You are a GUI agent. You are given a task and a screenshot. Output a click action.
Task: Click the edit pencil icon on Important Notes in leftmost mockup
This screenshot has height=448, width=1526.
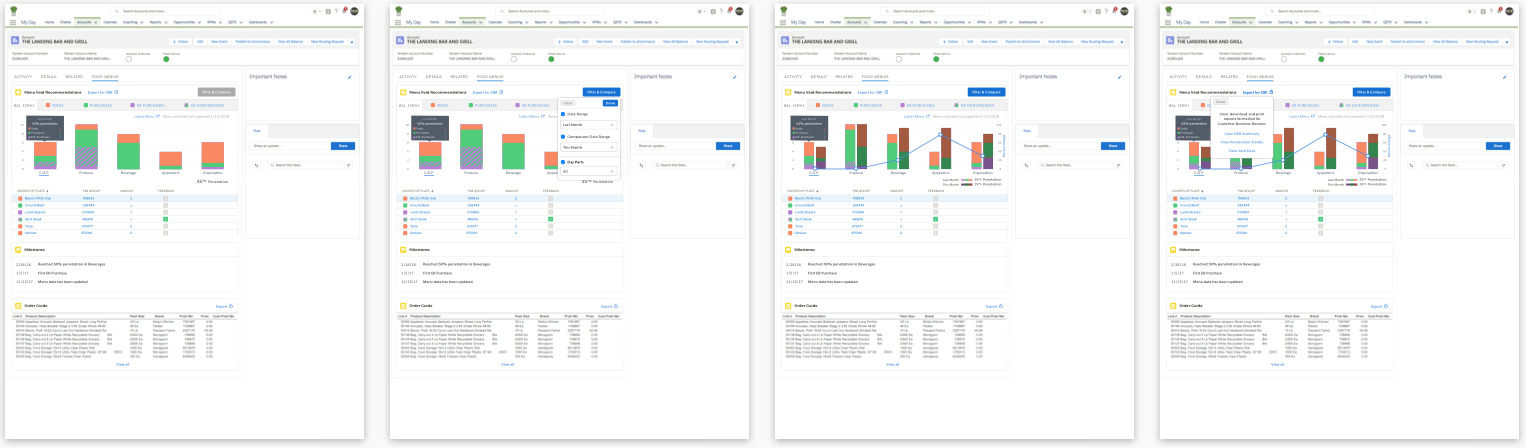(349, 76)
